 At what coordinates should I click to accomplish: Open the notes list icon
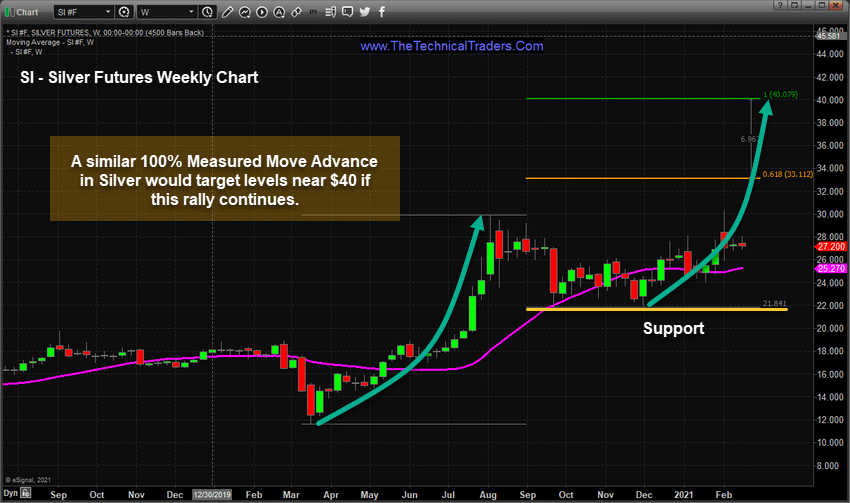(331, 12)
